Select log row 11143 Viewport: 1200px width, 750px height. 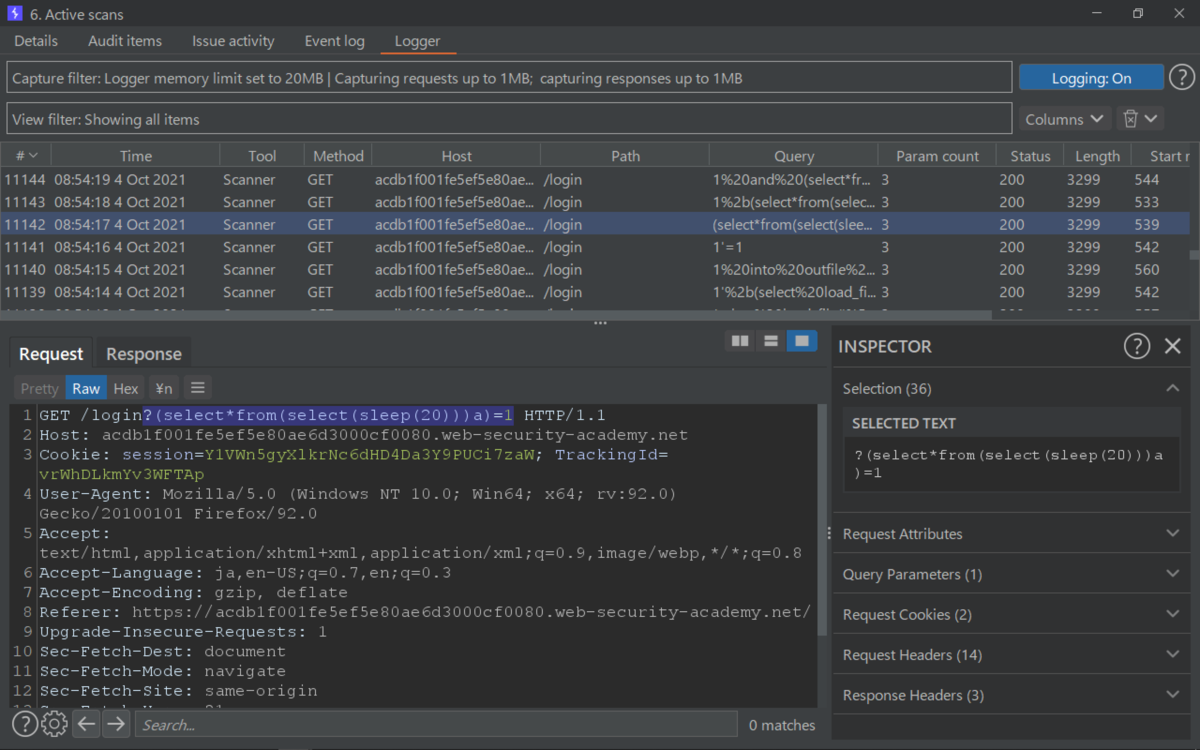point(595,202)
